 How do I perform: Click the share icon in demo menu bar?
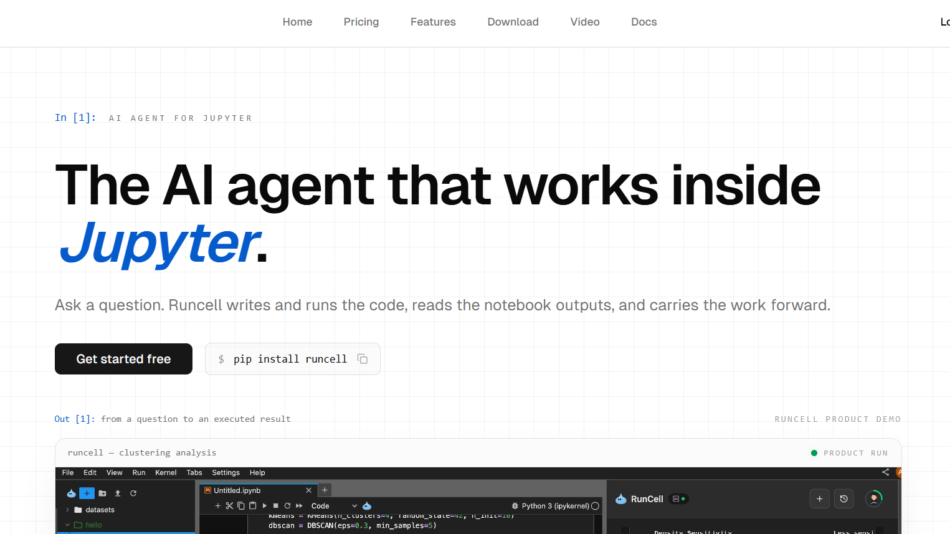tap(885, 472)
